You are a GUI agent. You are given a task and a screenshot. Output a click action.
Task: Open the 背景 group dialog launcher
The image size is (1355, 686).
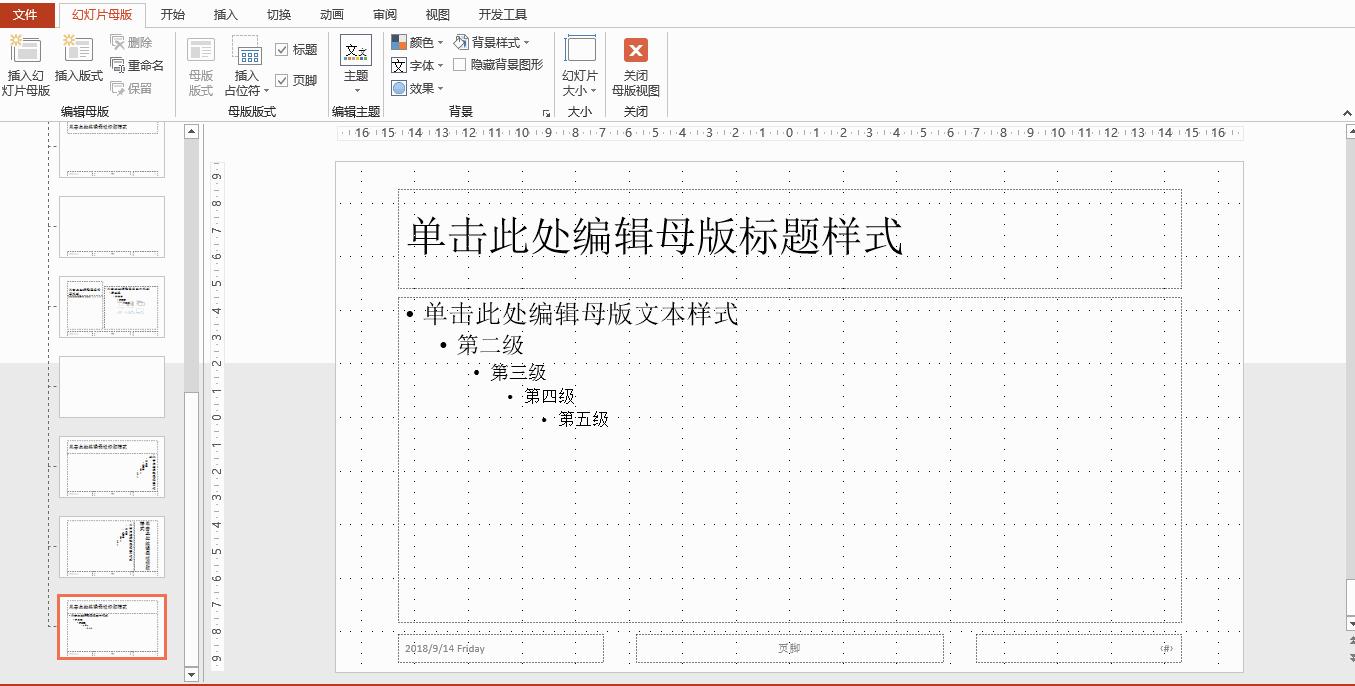tap(545, 111)
